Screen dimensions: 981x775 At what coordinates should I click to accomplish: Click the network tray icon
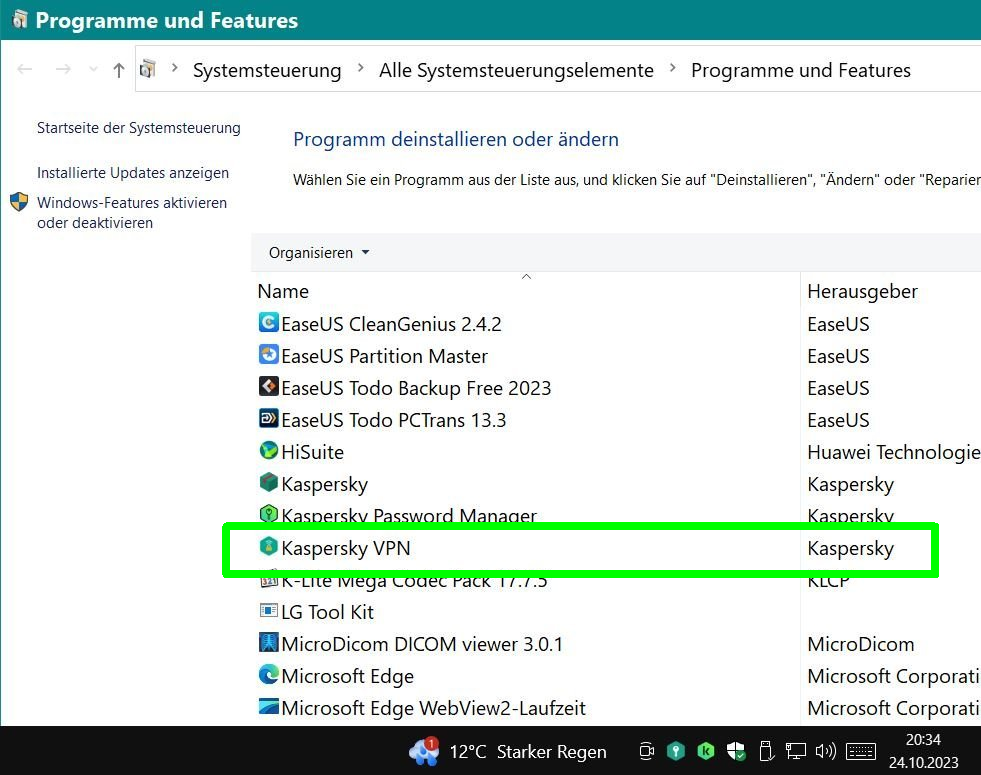tap(796, 751)
